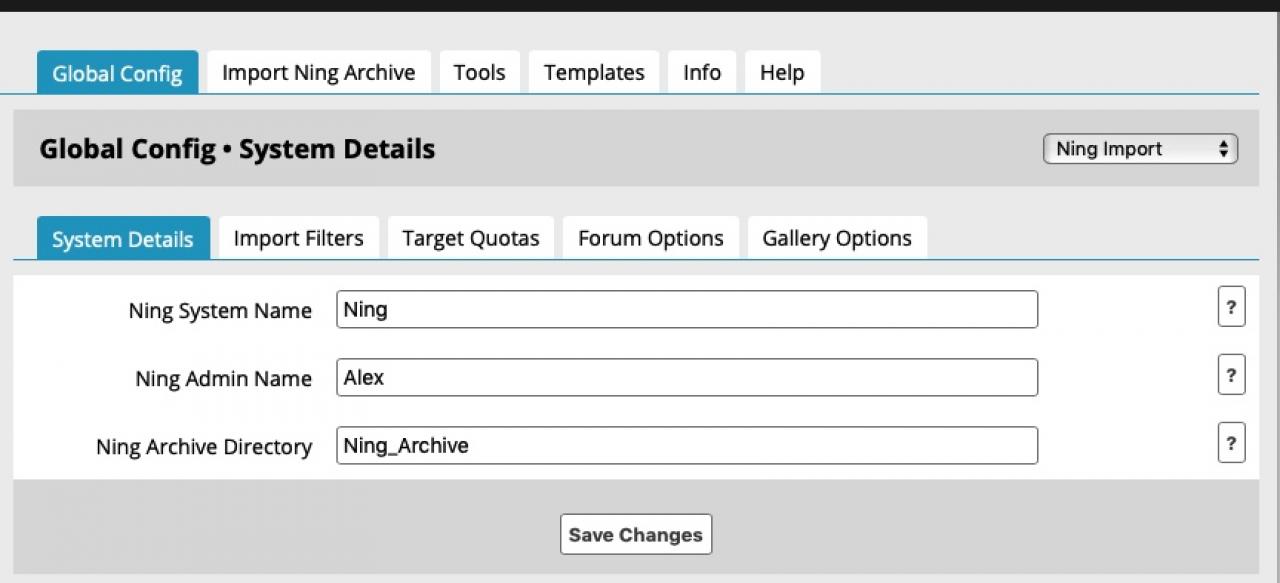
Task: Open the Gallery Options sub-tab
Action: (x=837, y=239)
